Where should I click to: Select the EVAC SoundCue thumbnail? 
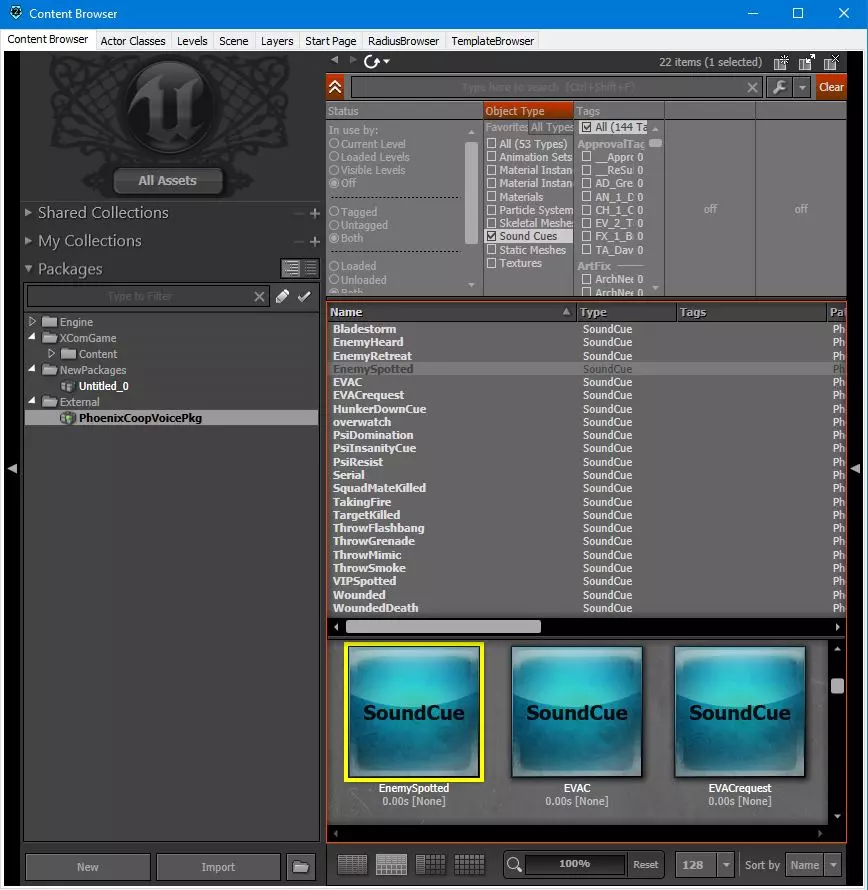click(x=577, y=711)
